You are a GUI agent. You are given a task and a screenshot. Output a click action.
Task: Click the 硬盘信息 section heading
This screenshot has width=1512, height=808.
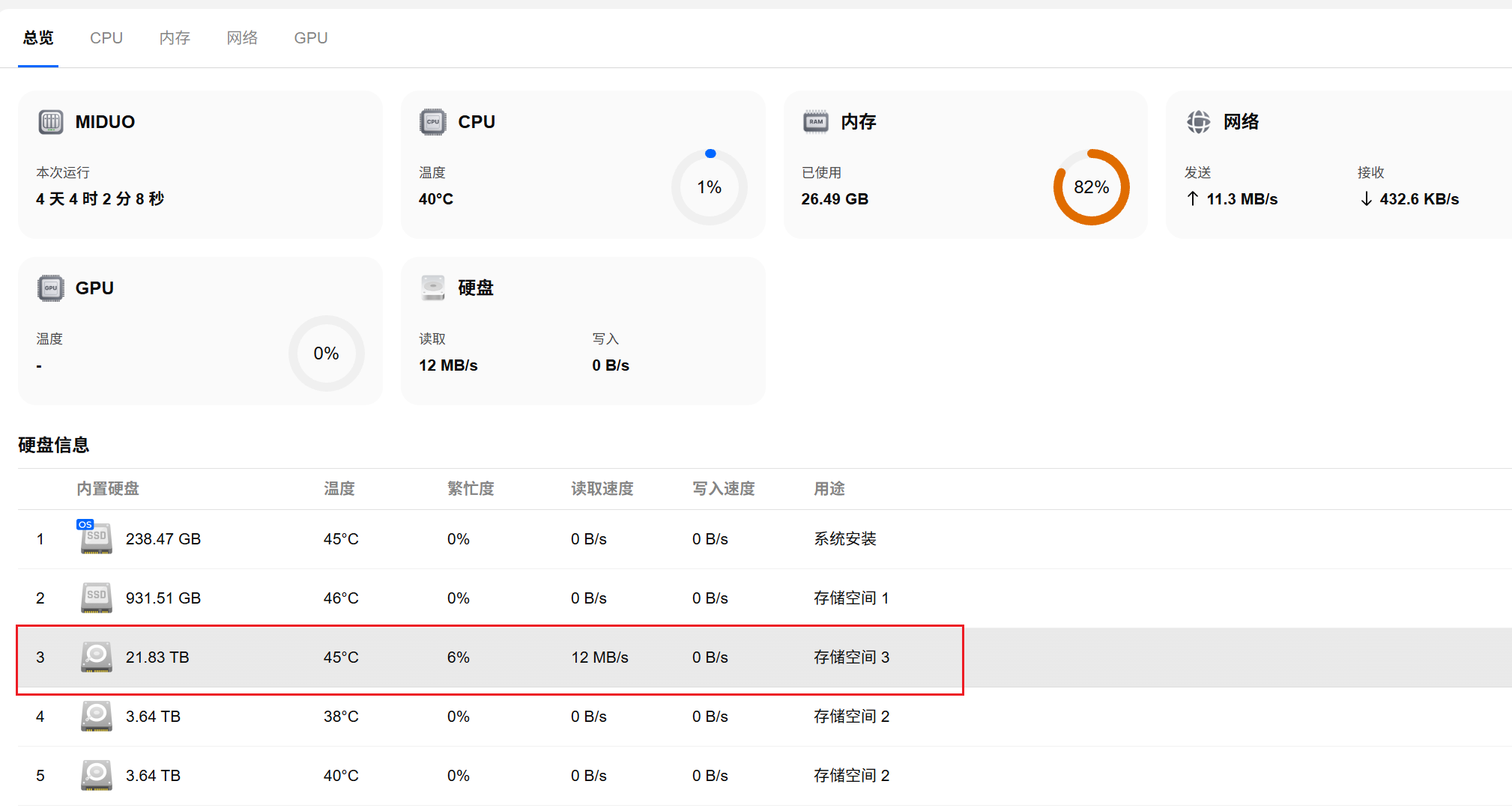click(x=54, y=445)
